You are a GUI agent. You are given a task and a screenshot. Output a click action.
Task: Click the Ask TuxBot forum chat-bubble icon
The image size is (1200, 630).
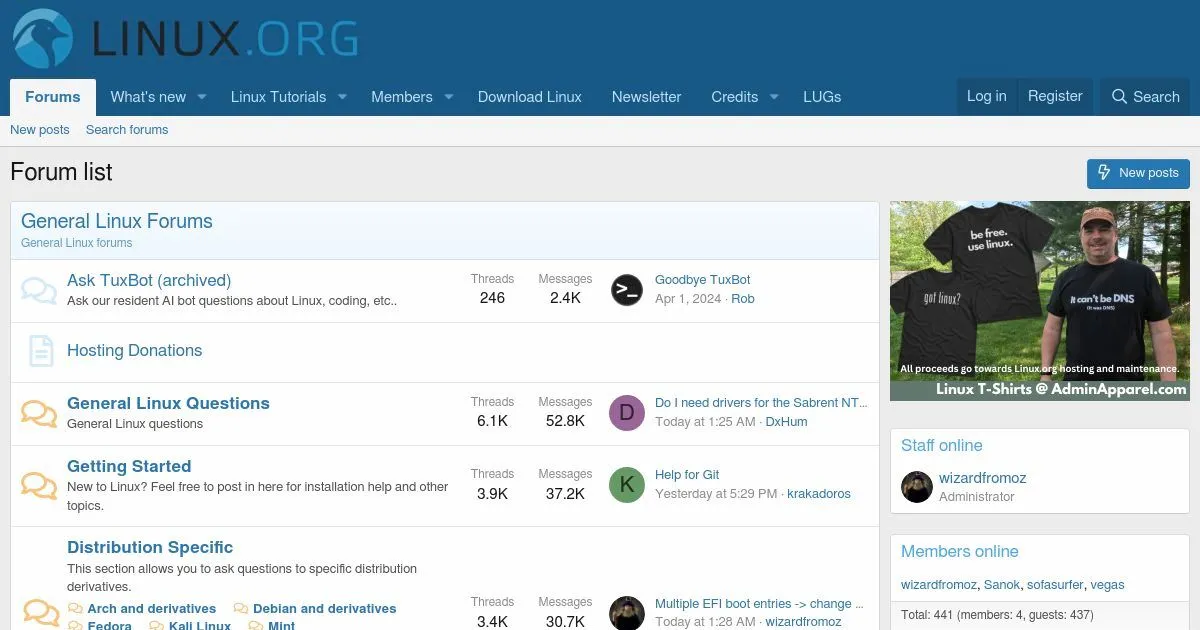[x=39, y=291]
